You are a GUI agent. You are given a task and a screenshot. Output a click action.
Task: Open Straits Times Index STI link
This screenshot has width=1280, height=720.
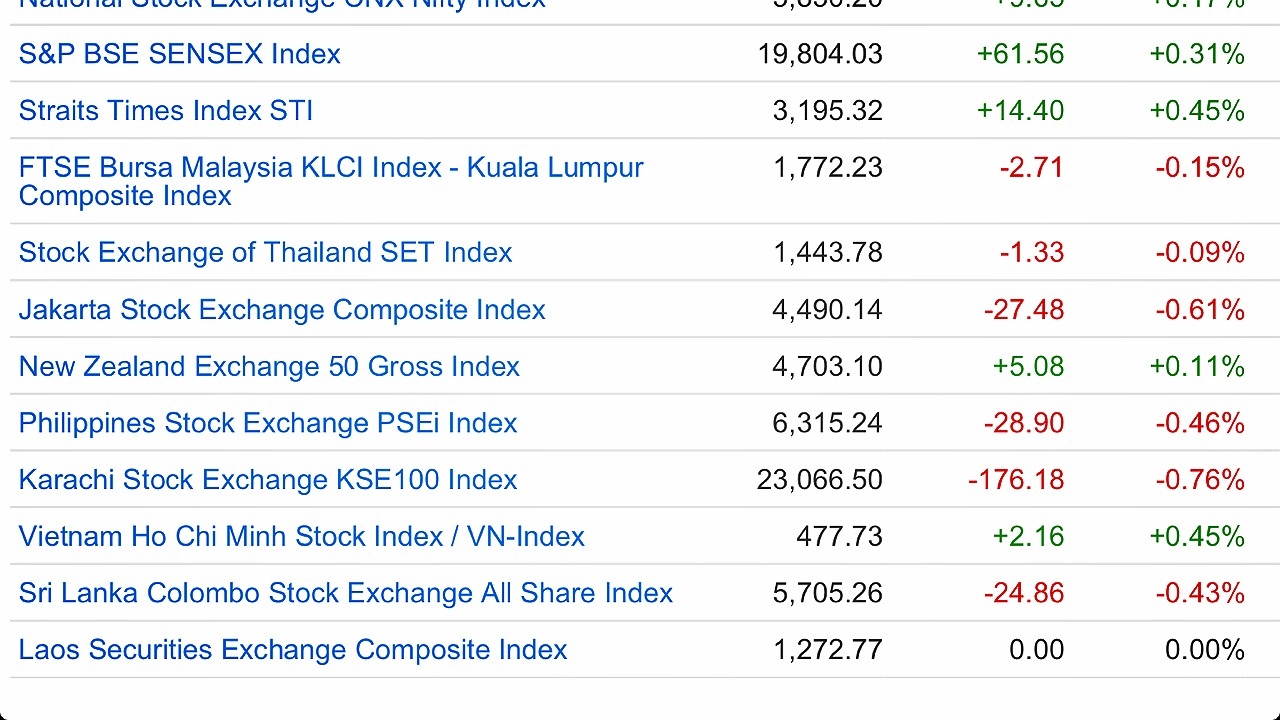click(166, 110)
